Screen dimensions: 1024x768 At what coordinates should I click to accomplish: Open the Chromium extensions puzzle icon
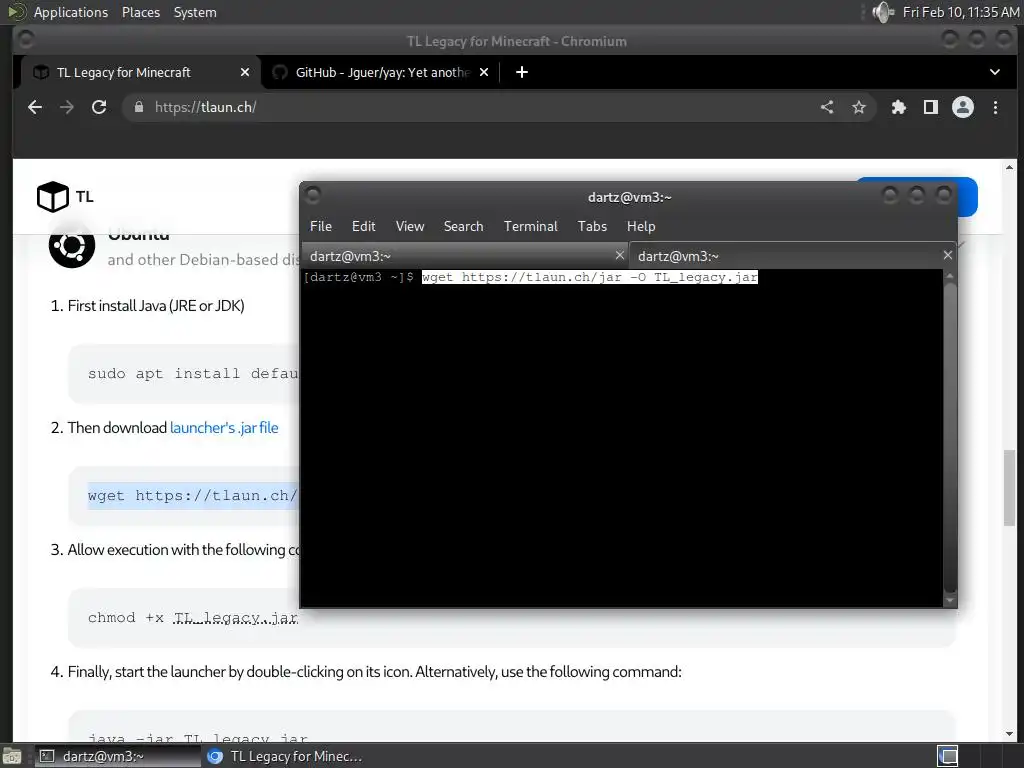coord(899,107)
